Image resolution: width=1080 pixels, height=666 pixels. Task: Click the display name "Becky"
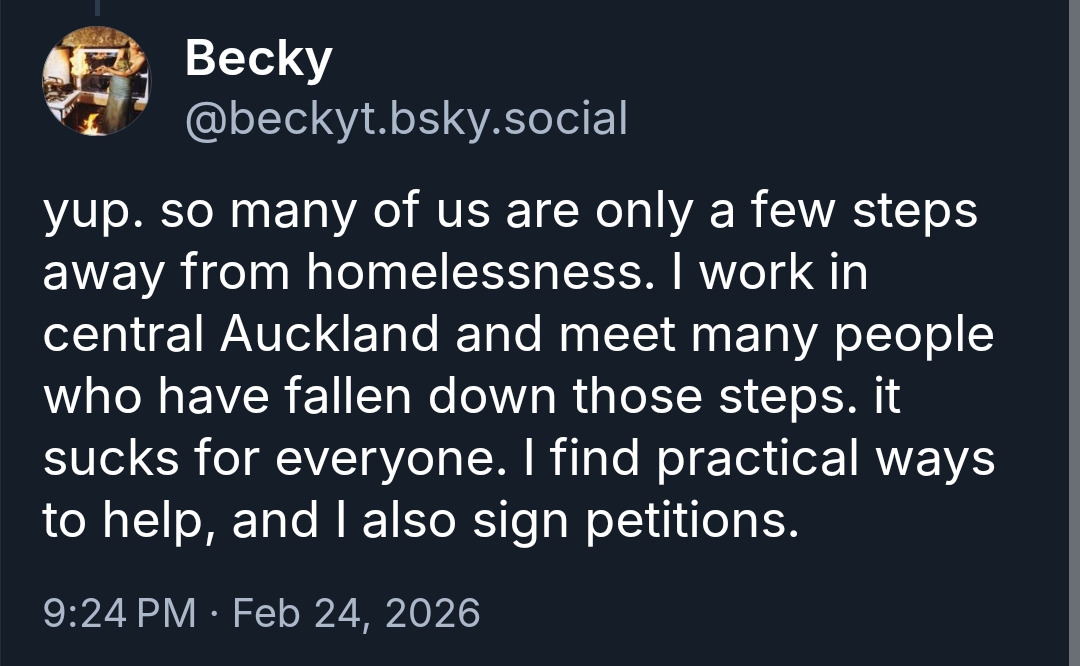click(258, 61)
